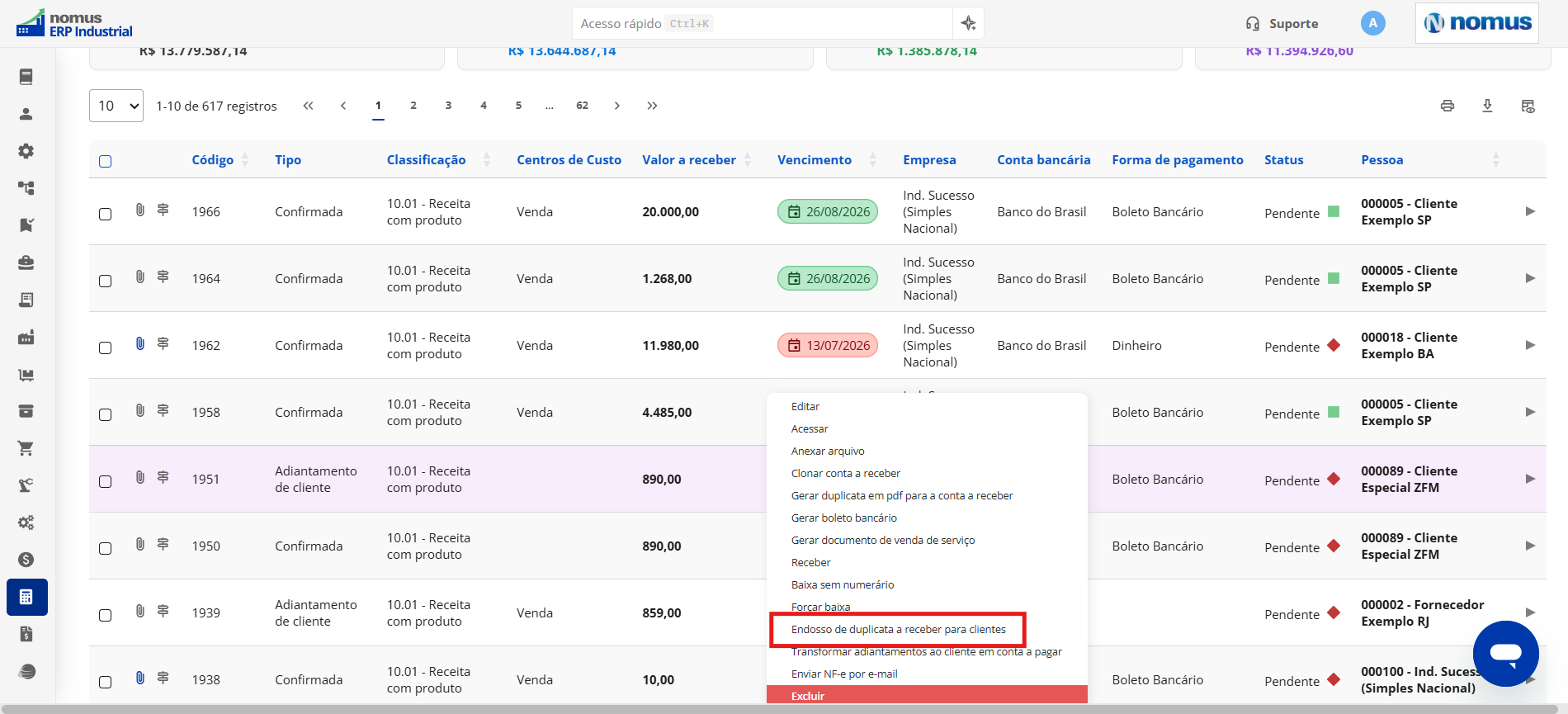Click the shopping cart icon in the sidebar
Viewport: 1568px width, 714px height.
click(26, 448)
